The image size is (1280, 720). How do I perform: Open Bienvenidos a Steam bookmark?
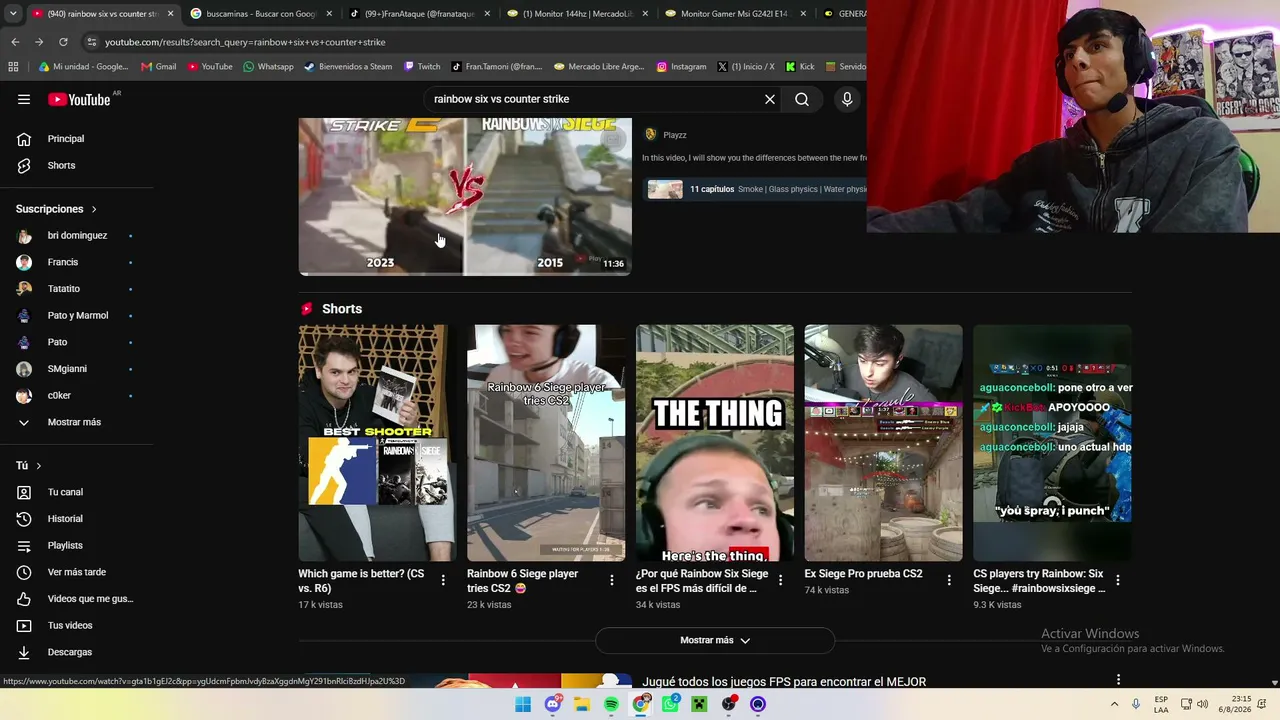pyautogui.click(x=348, y=67)
